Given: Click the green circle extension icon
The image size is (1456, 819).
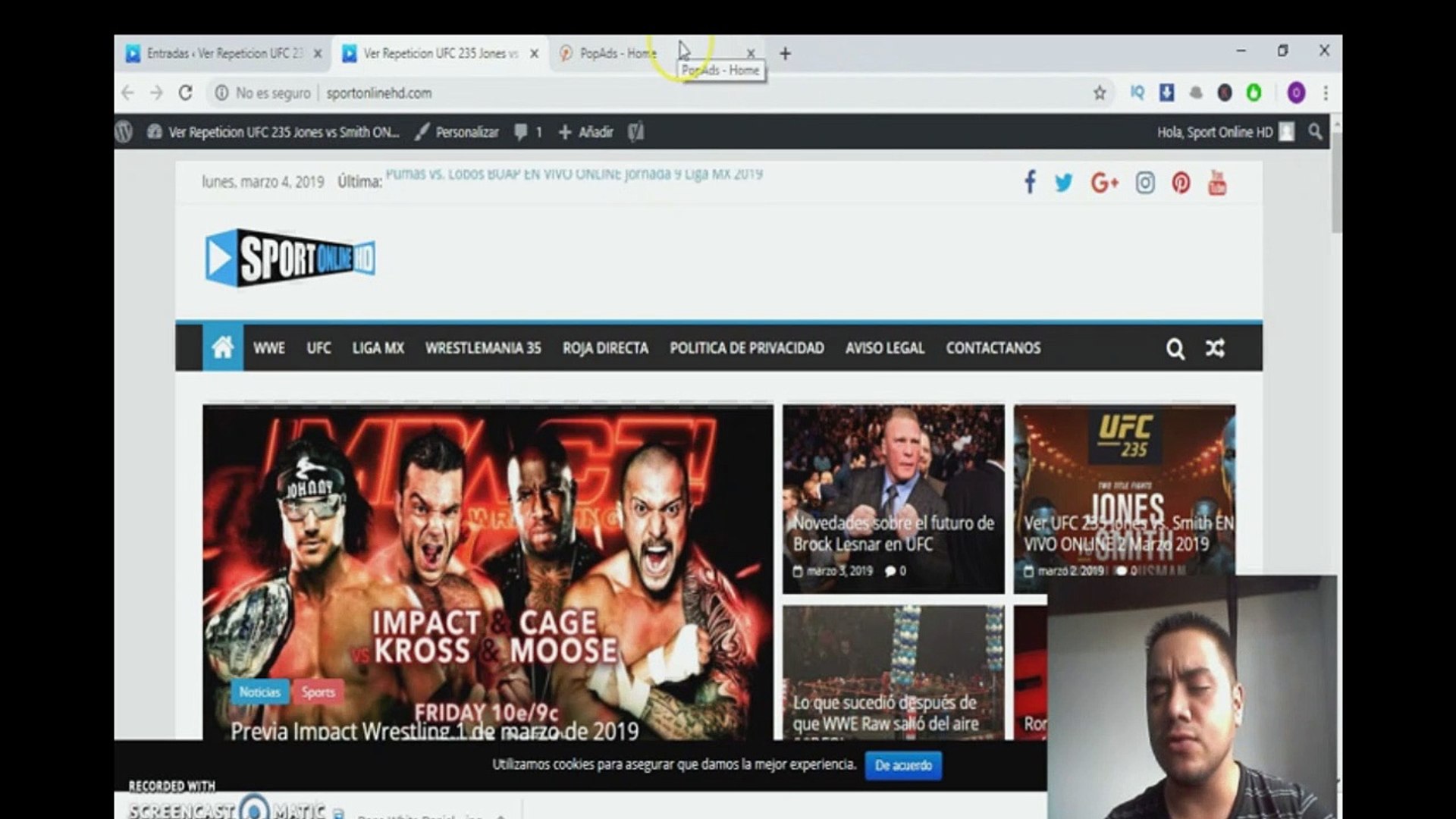Looking at the screenshot, I should click(1254, 93).
